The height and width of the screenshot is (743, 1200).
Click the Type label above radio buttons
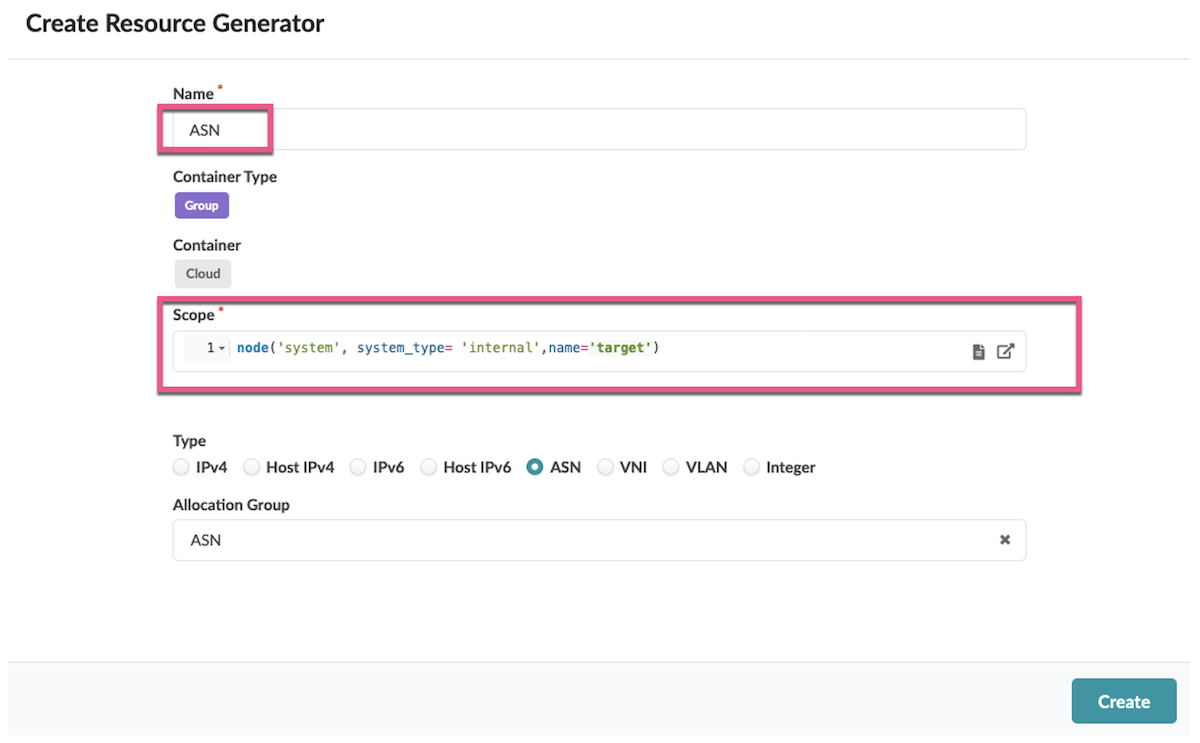click(189, 441)
